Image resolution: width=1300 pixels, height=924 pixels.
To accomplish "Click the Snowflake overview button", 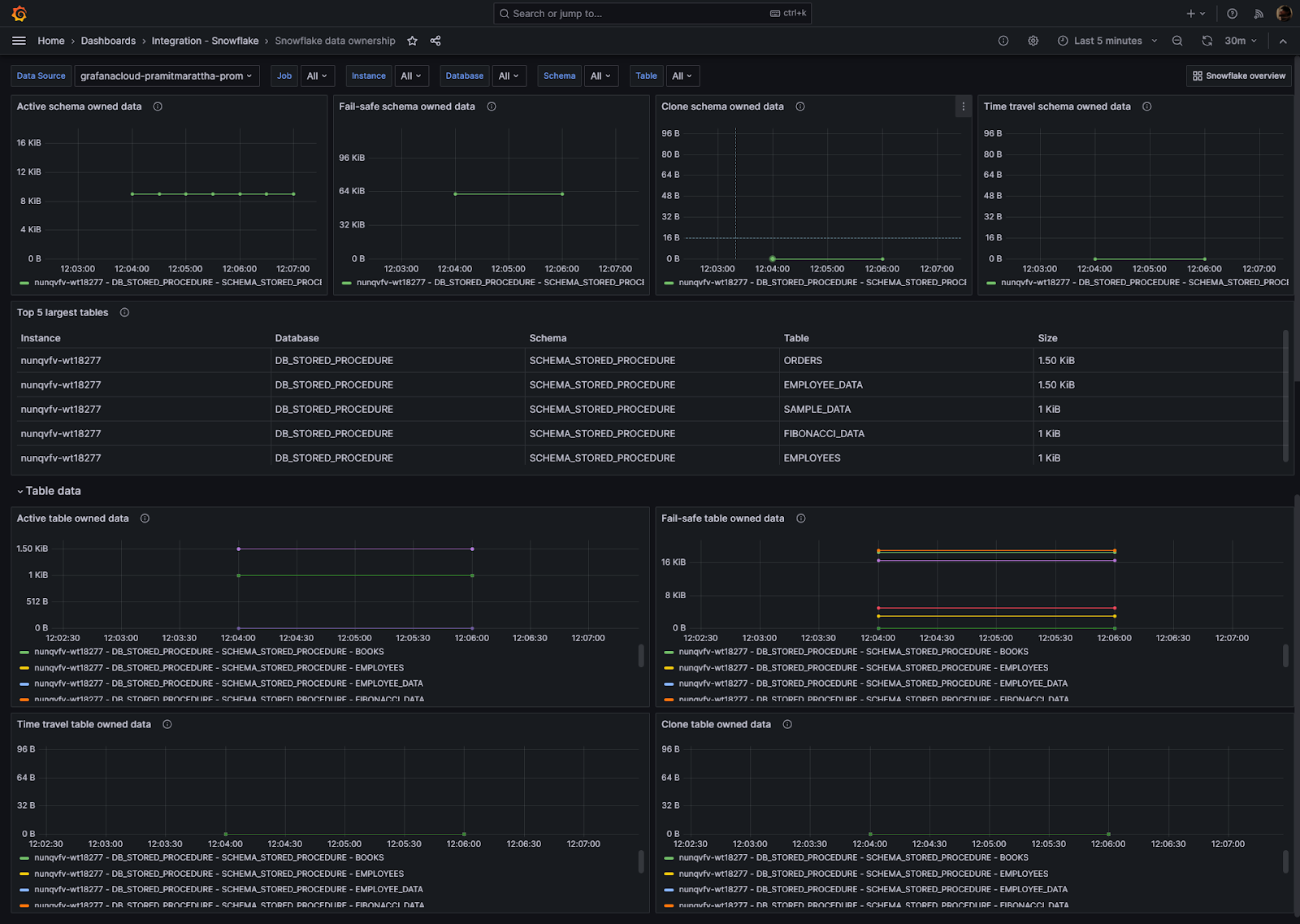I will pos(1238,76).
